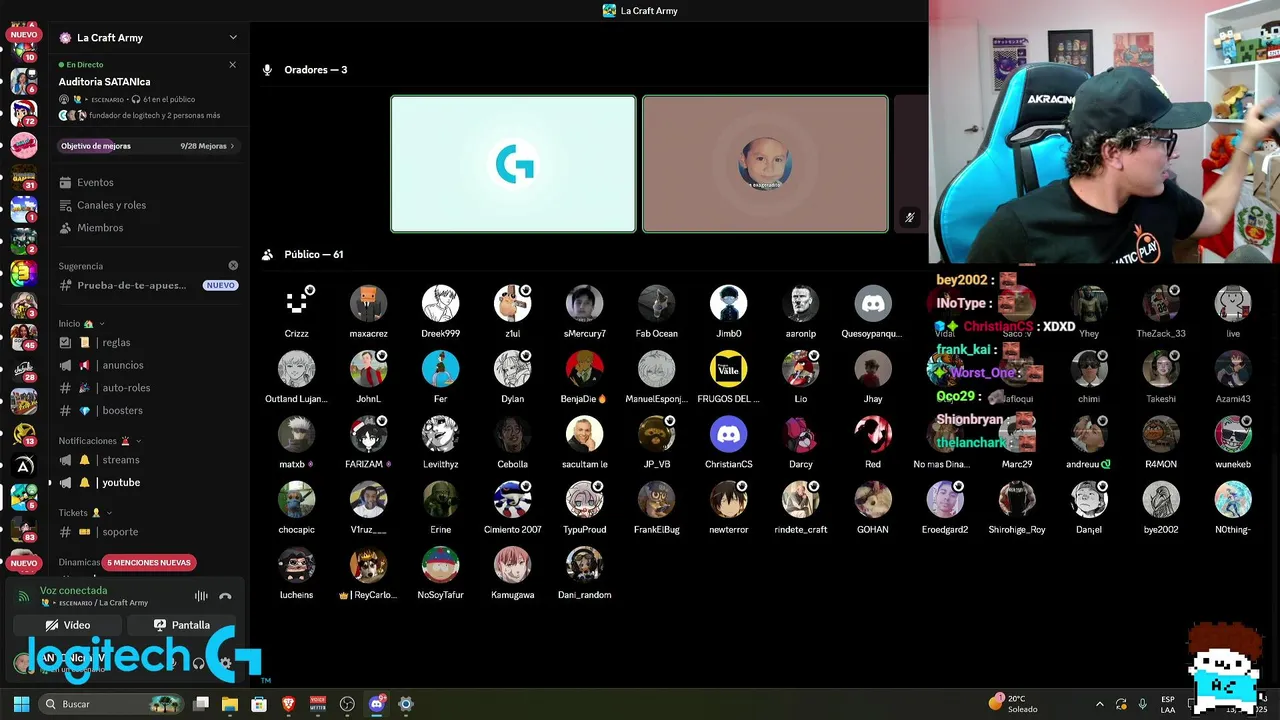Dismiss the Sugerencia channel suggestion

233,266
